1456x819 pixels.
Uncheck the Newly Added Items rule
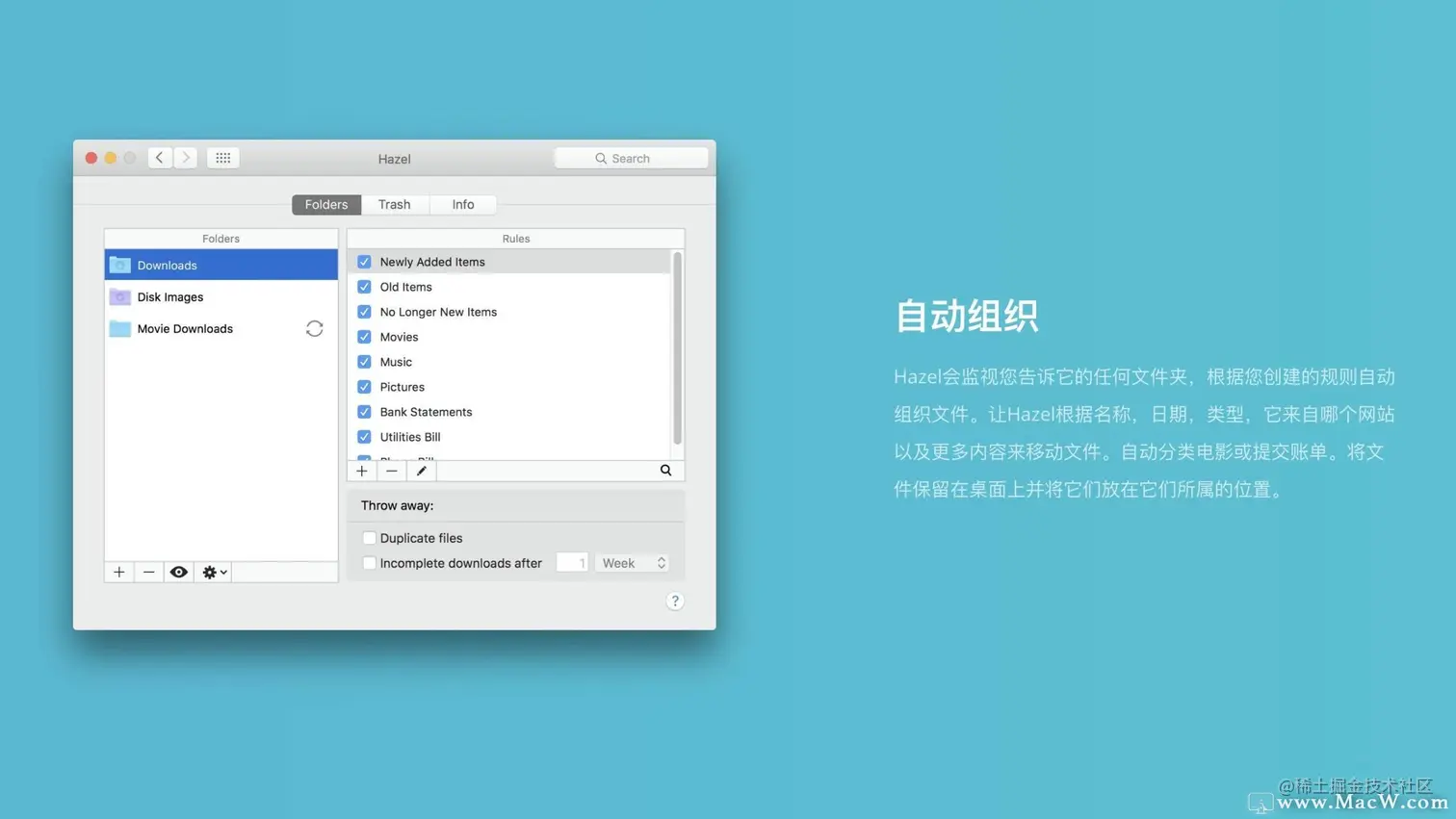[x=364, y=262]
